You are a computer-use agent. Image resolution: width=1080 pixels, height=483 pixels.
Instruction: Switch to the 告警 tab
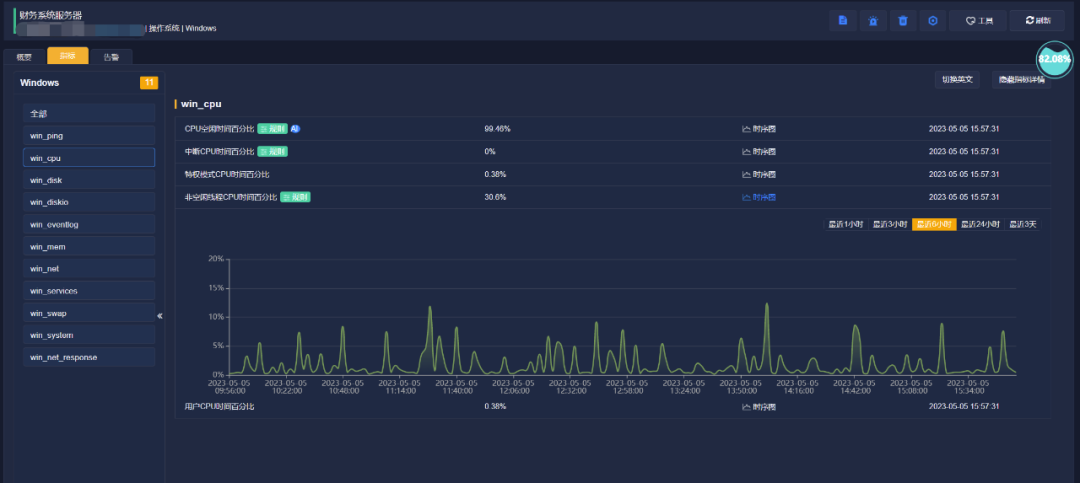pyautogui.click(x=111, y=57)
